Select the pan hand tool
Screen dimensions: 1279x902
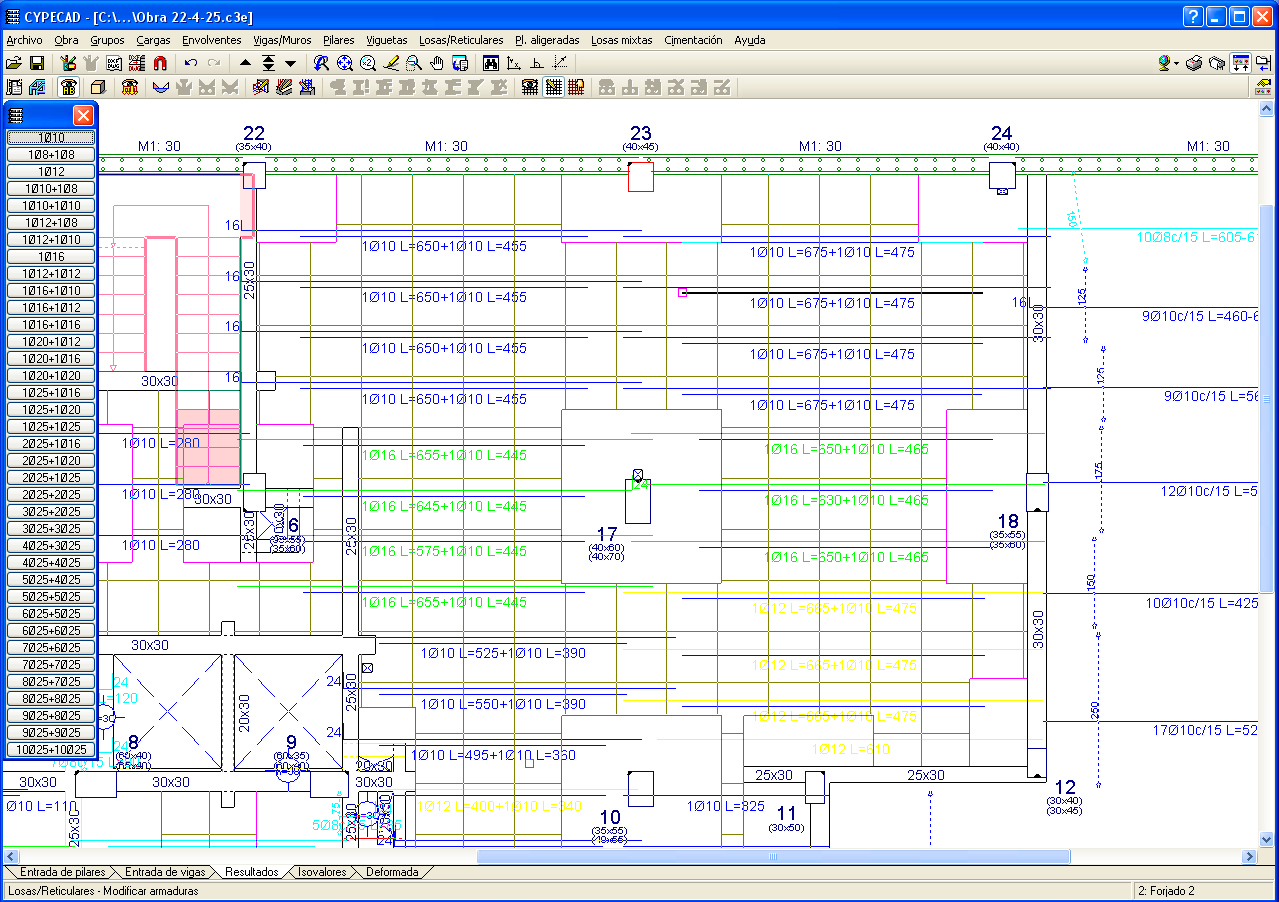[437, 63]
